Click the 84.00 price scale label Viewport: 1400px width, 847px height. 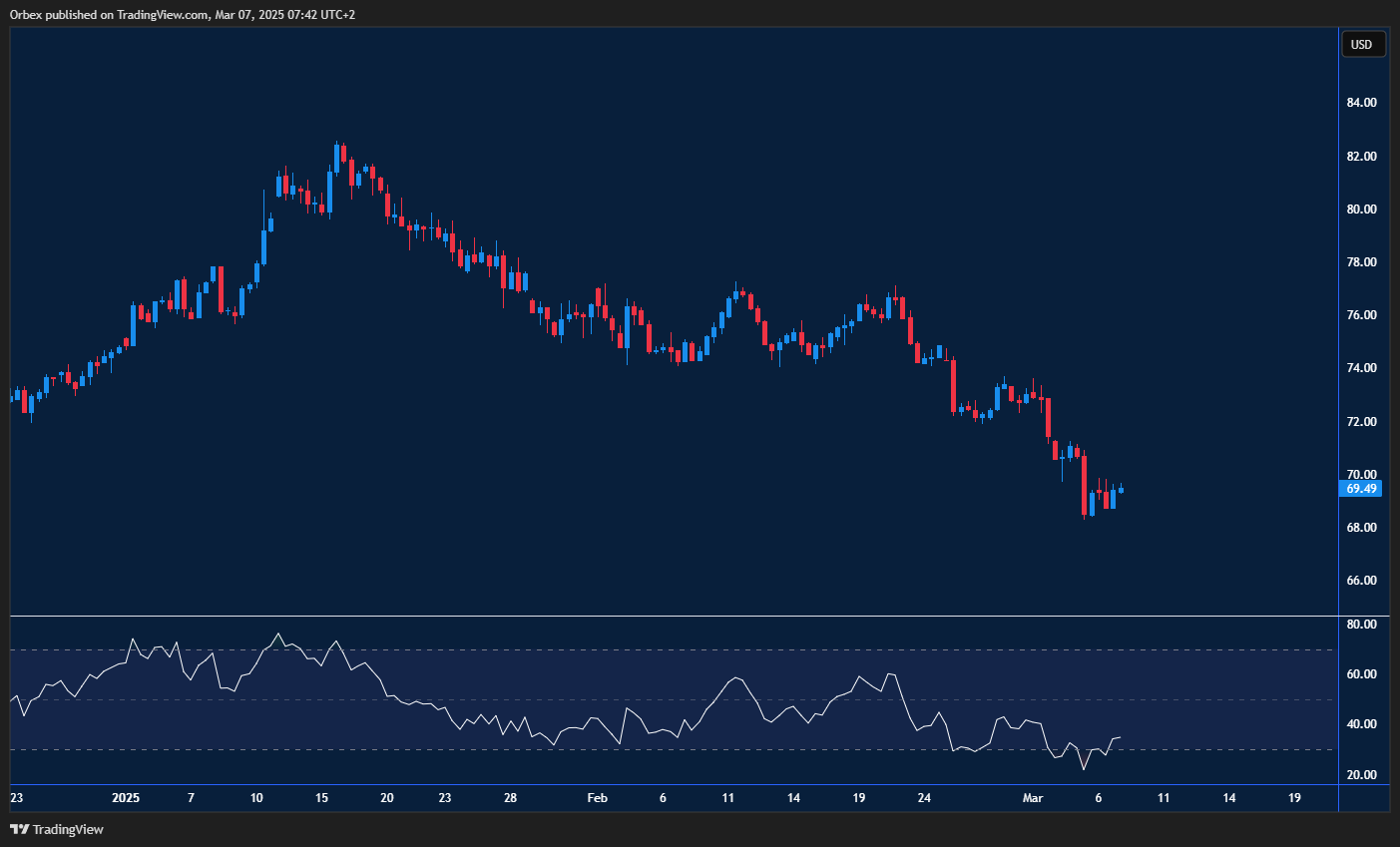tap(1360, 102)
